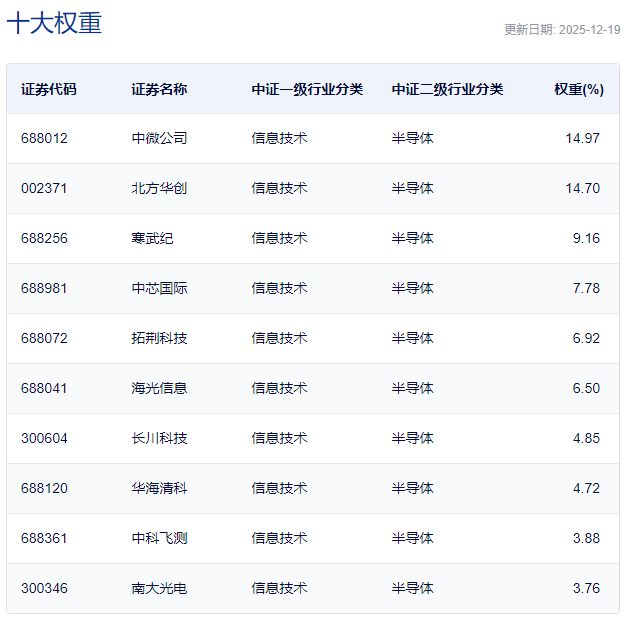The height and width of the screenshot is (623, 627).
Task: Click stock code 688256
Action: [44, 238]
